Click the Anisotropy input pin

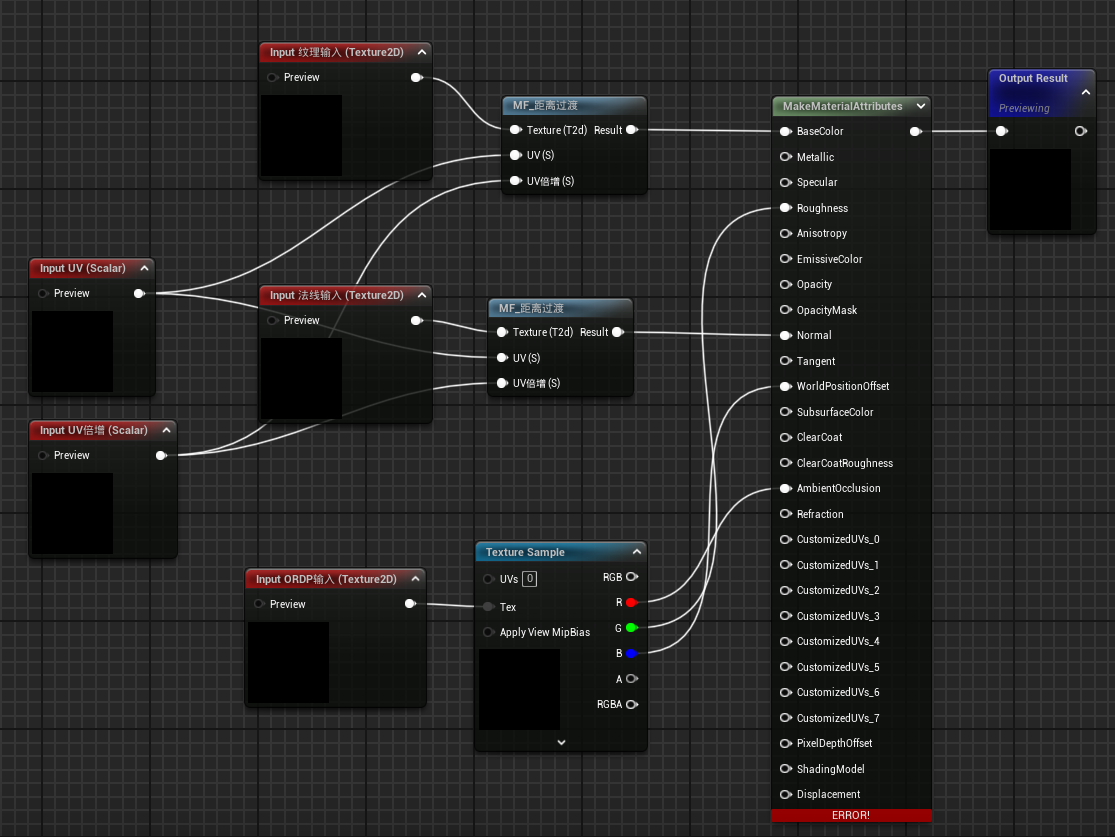pyautogui.click(x=786, y=233)
